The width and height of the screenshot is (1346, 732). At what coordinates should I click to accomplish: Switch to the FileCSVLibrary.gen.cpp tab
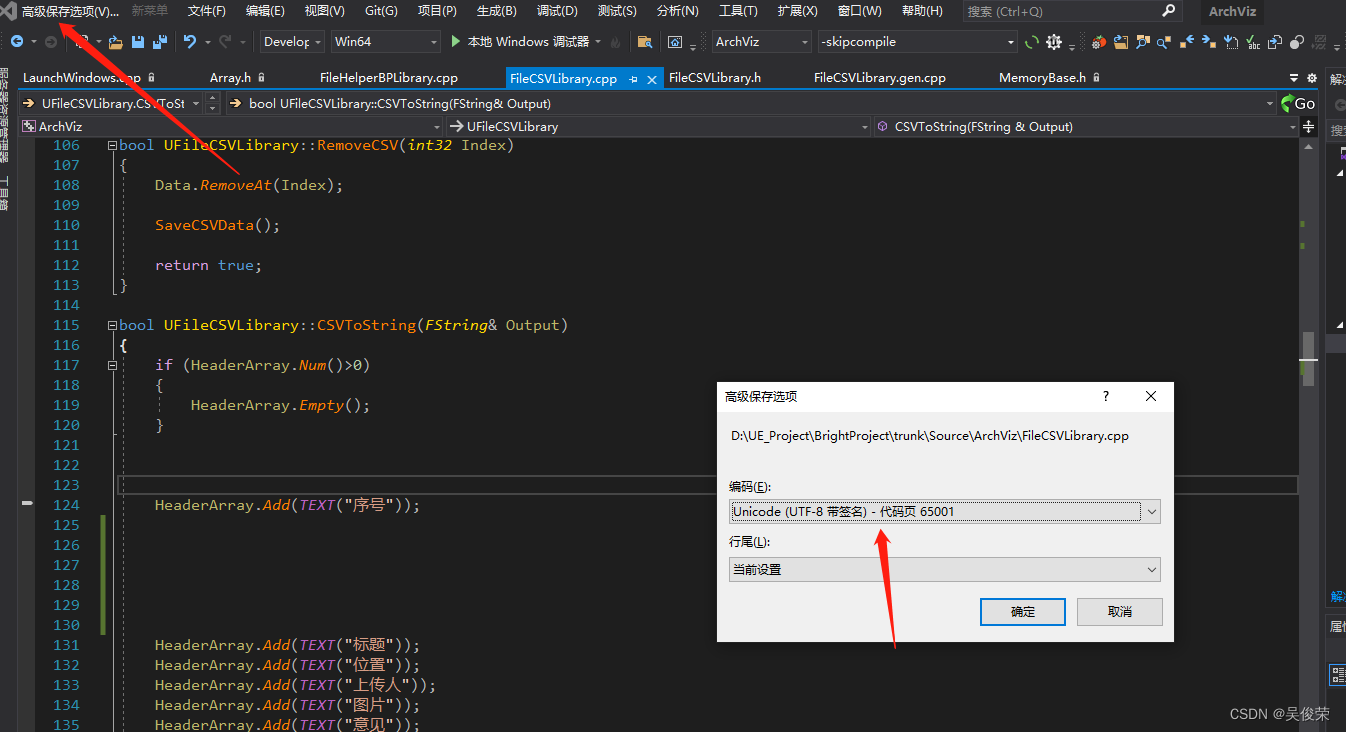tap(880, 78)
